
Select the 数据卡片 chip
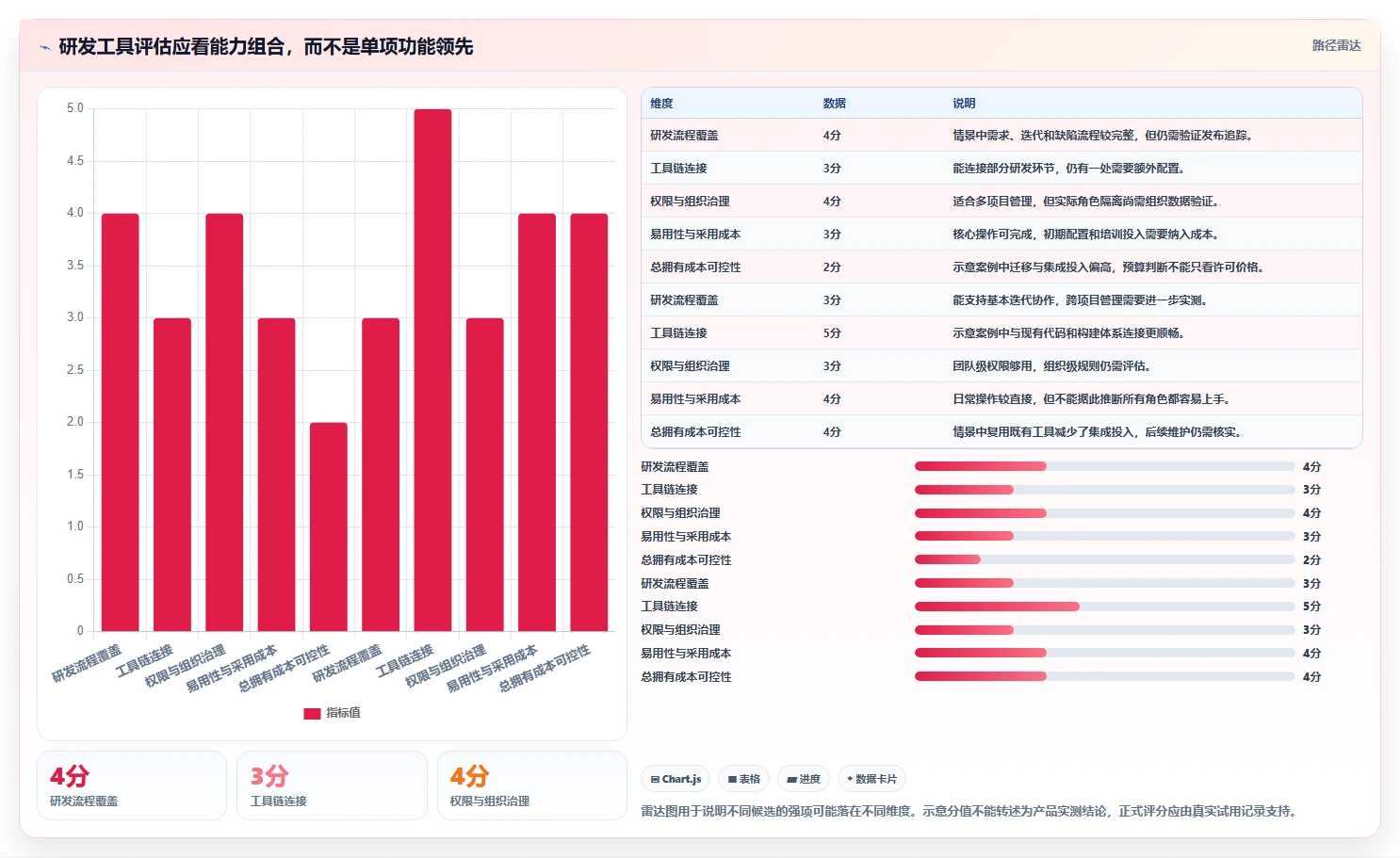coord(871,779)
